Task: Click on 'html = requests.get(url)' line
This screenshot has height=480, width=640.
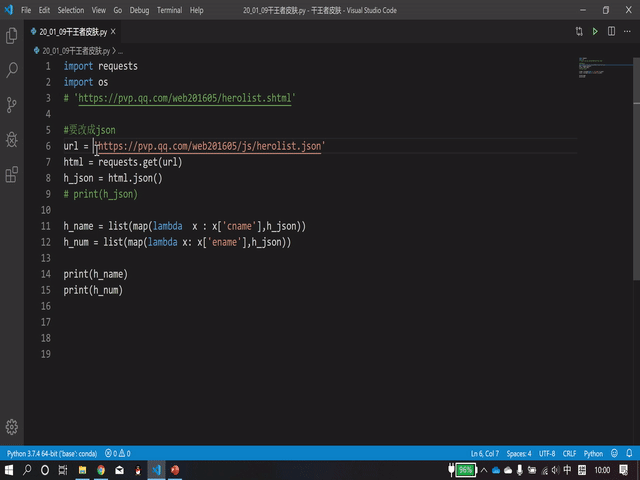Action: coord(123,162)
